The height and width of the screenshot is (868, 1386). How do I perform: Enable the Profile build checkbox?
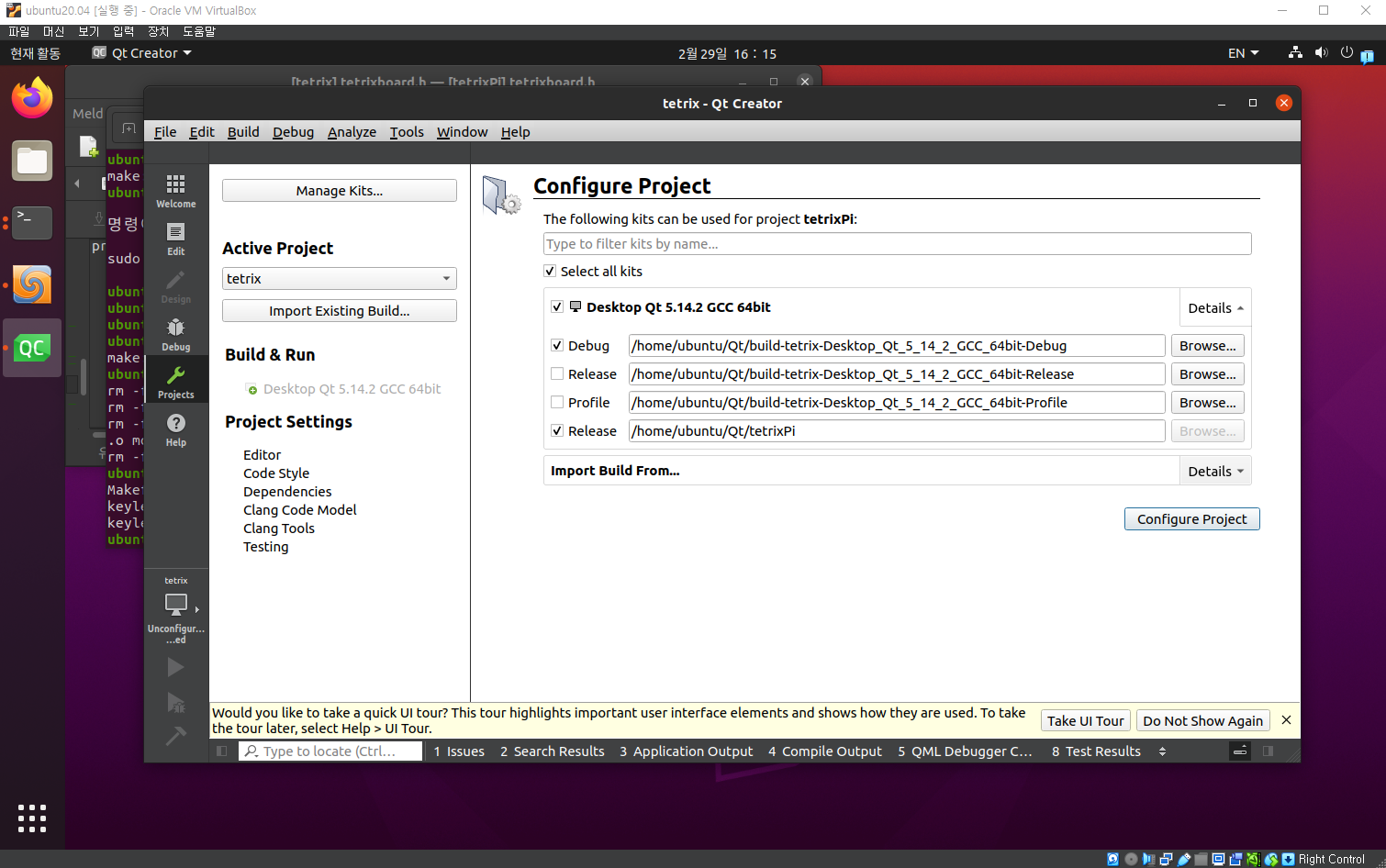[x=557, y=402]
